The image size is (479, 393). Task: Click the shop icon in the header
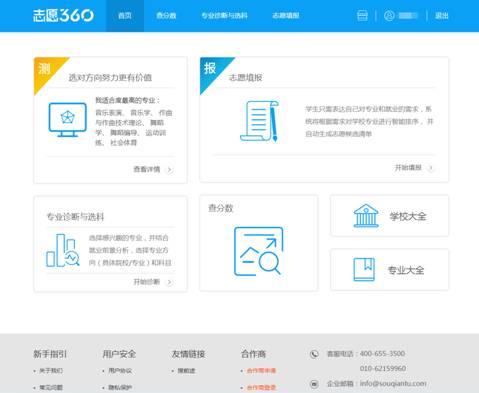coord(362,16)
